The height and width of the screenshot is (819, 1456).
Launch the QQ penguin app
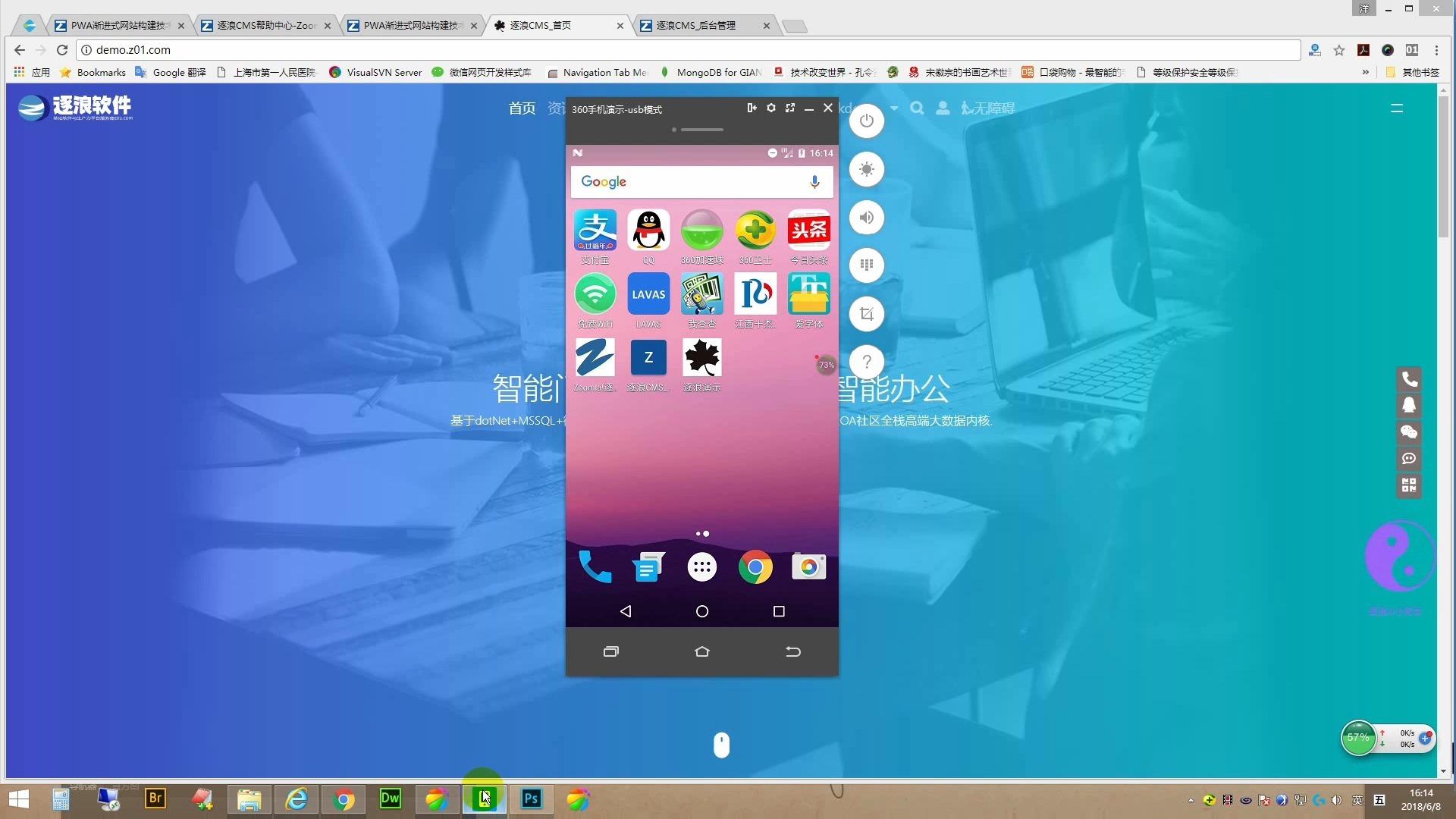(x=648, y=231)
